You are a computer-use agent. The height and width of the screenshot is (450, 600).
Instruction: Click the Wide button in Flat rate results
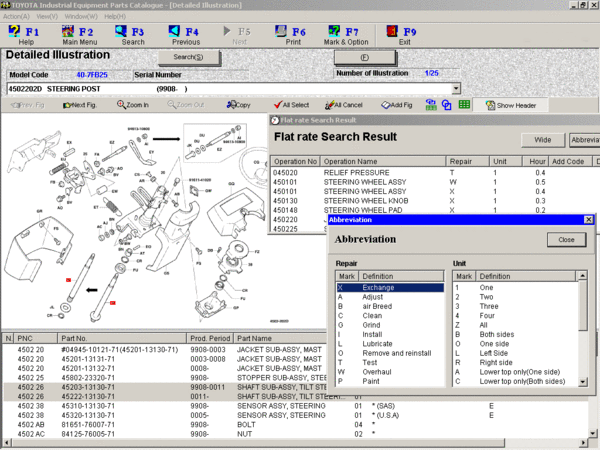(x=543, y=140)
